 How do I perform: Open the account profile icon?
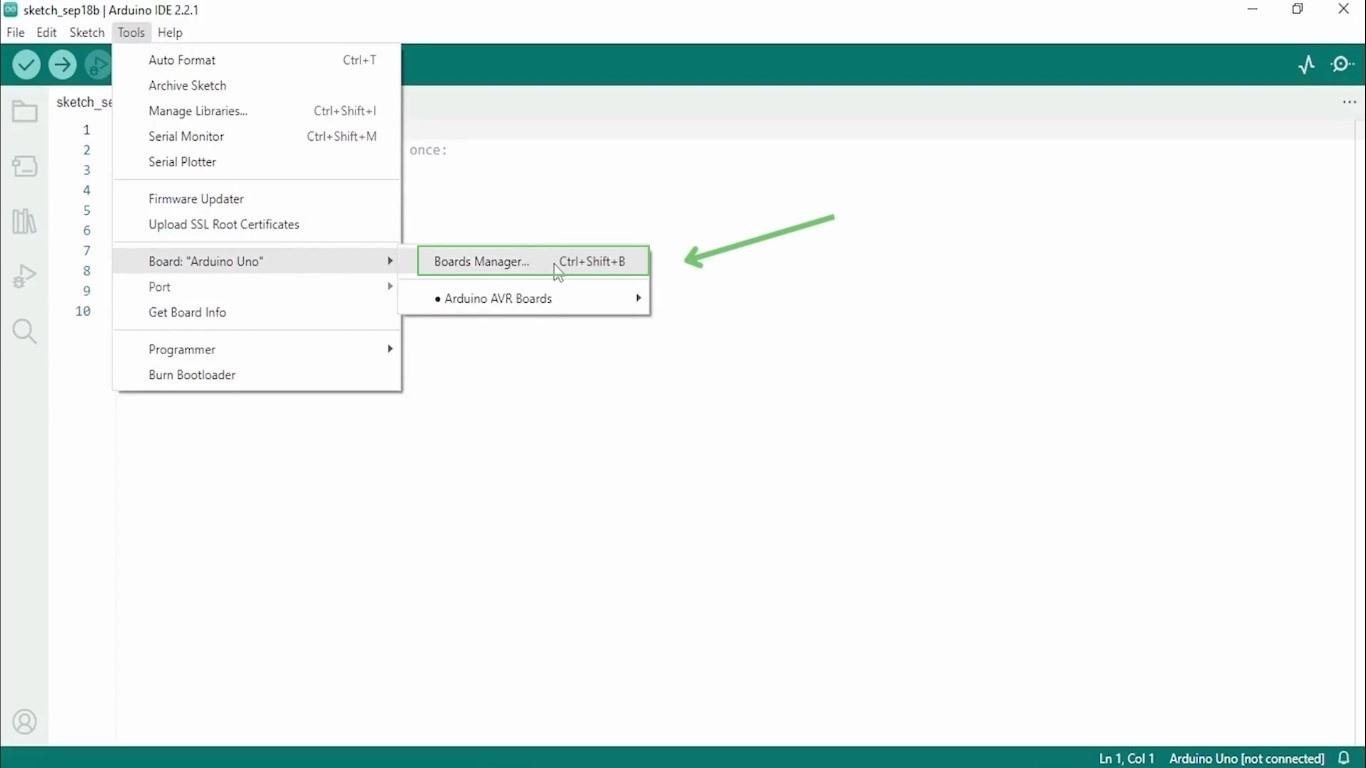pos(24,721)
